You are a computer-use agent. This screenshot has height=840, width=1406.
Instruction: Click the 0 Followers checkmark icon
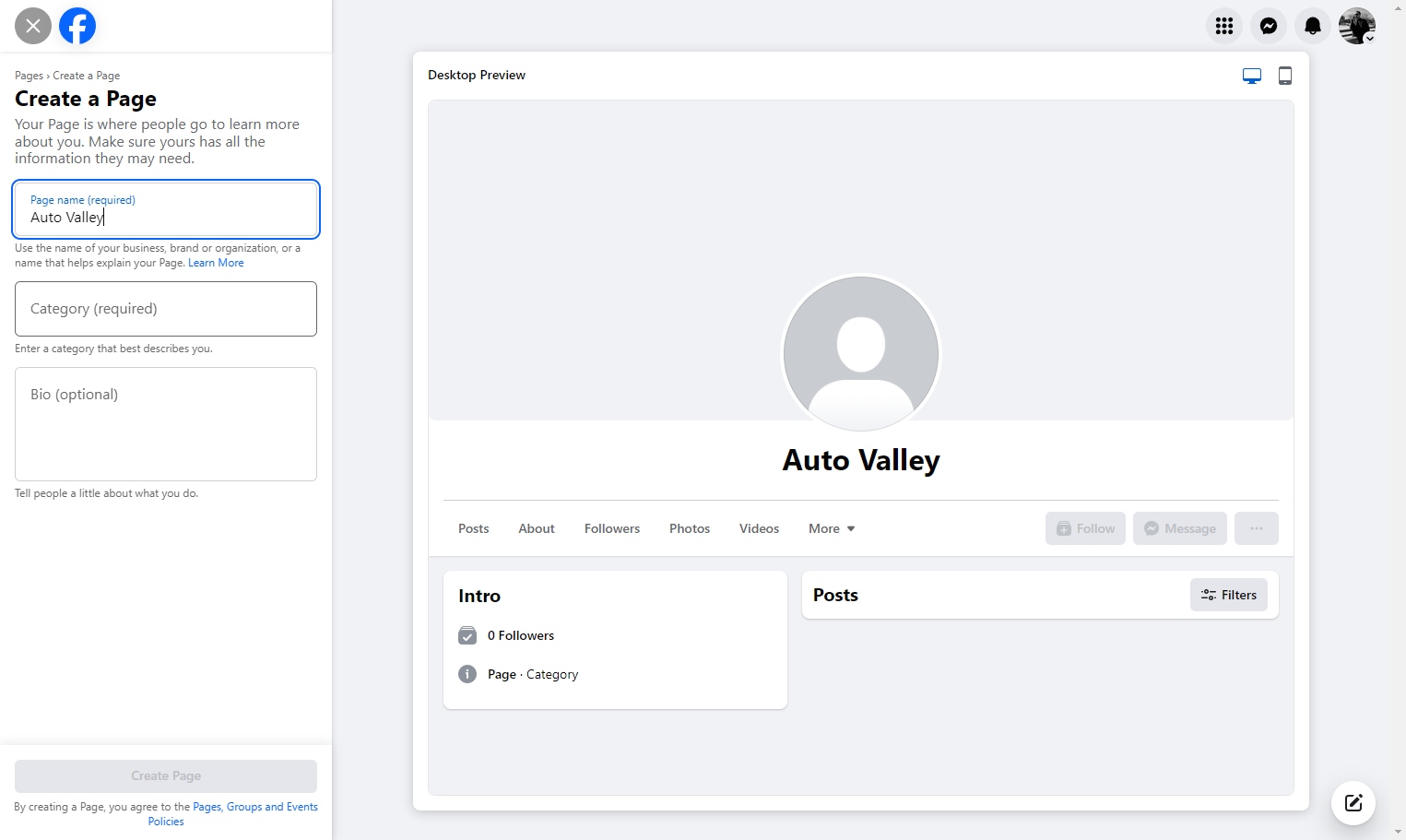[x=467, y=635]
